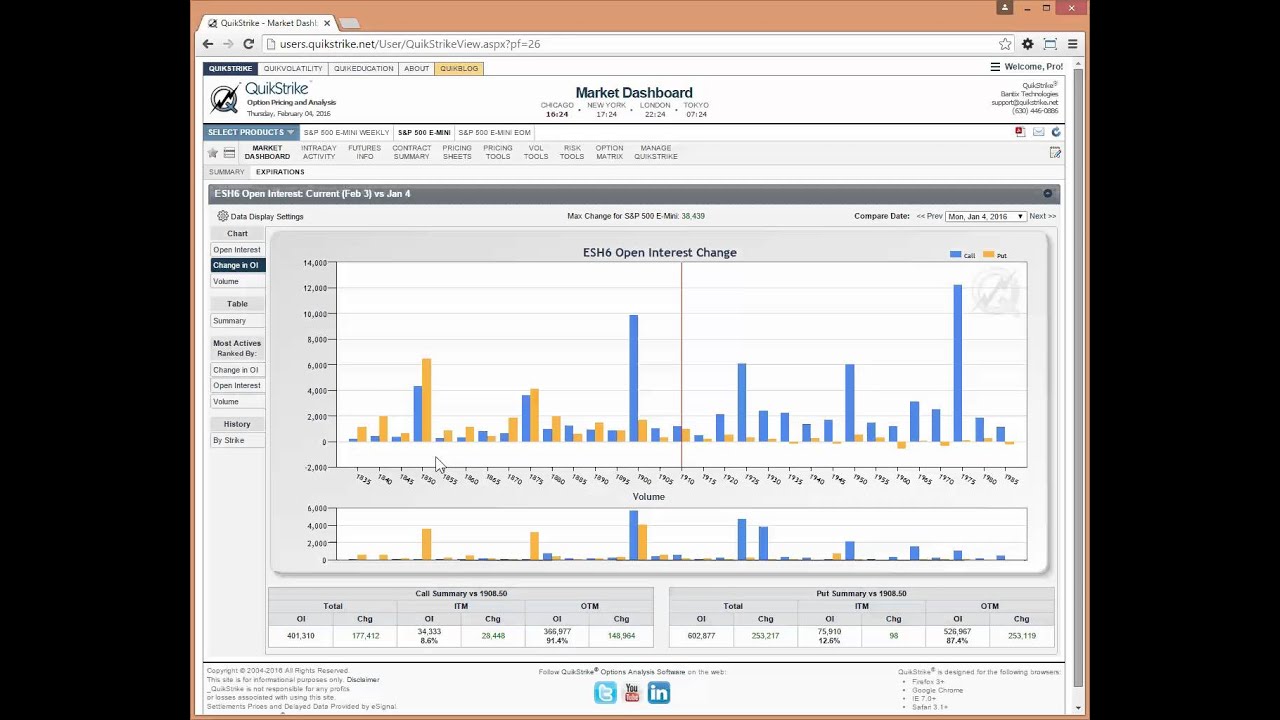1280x720 pixels.
Task: Show the Open Interest chart
Action: click(x=237, y=250)
